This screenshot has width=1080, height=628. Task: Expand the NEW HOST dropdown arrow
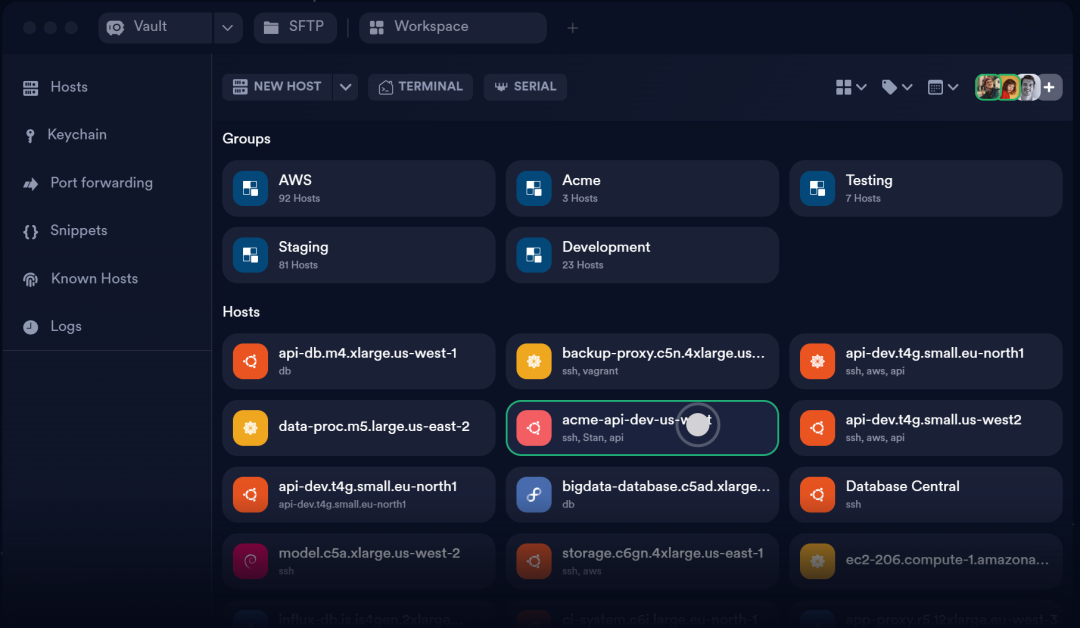pyautogui.click(x=346, y=87)
